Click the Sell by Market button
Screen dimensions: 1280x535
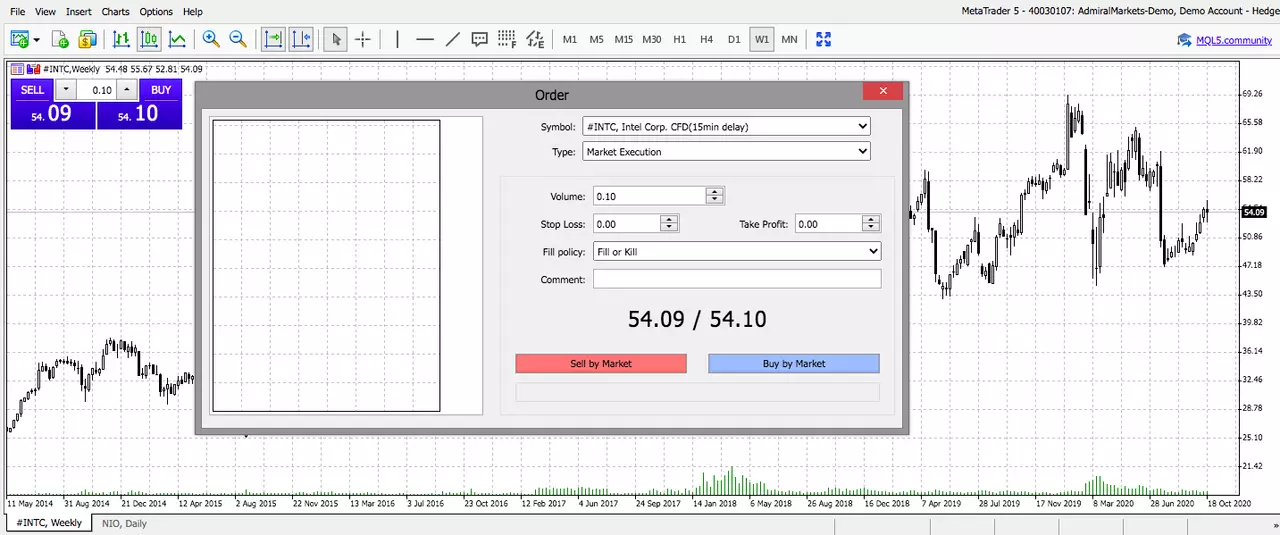click(601, 363)
